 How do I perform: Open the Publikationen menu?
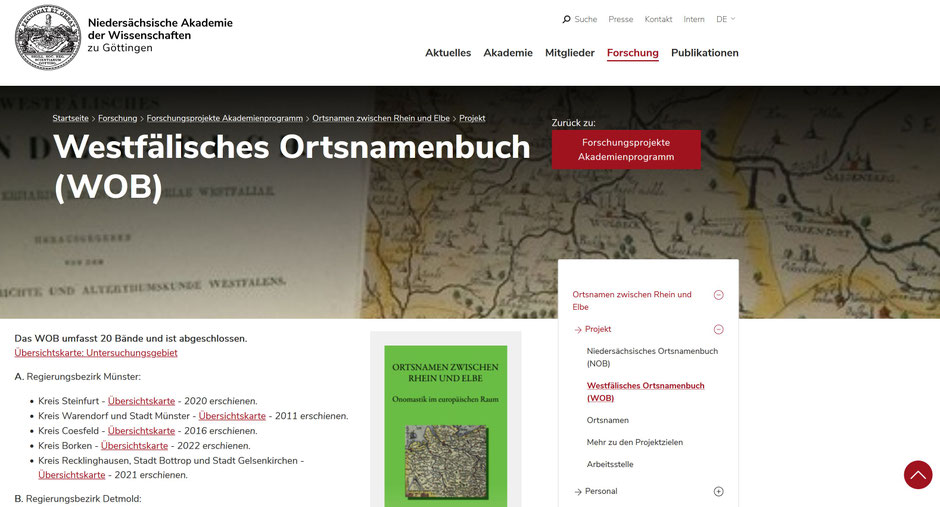click(x=704, y=53)
